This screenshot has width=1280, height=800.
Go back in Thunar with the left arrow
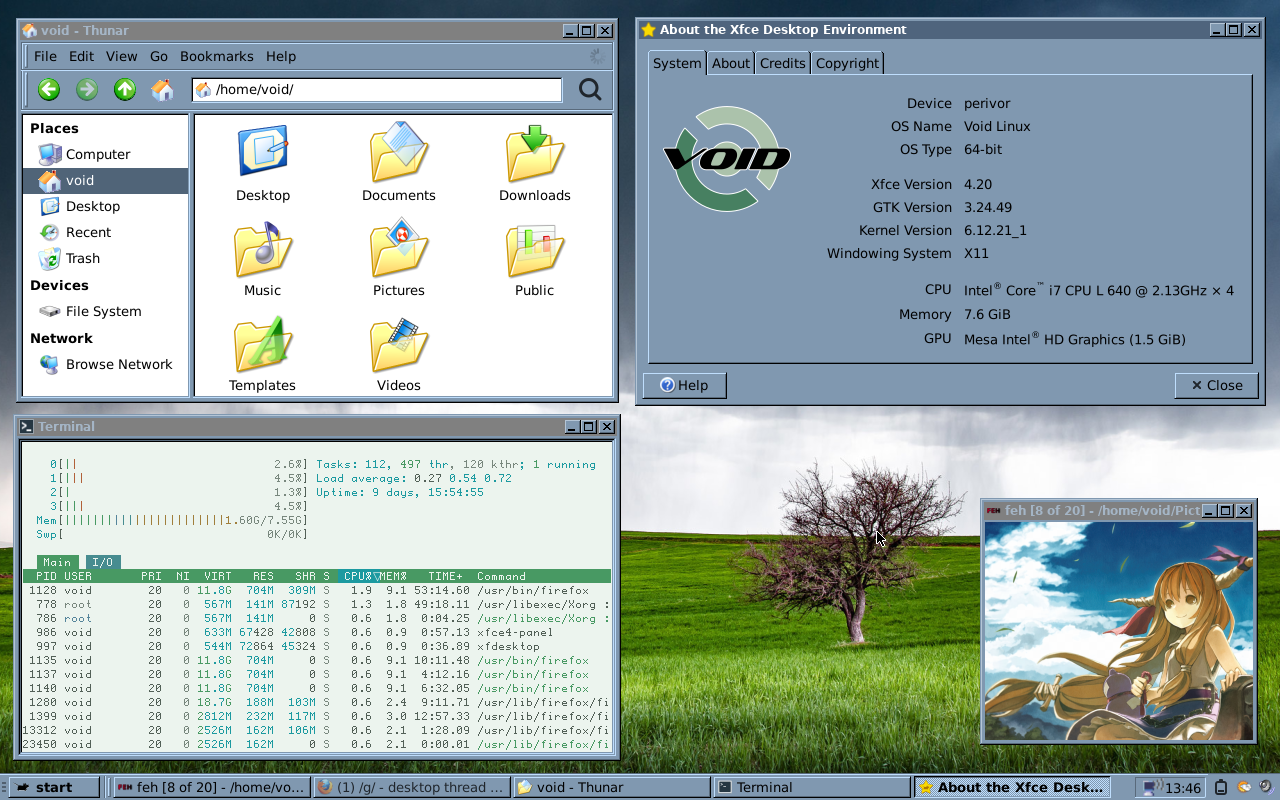click(49, 90)
